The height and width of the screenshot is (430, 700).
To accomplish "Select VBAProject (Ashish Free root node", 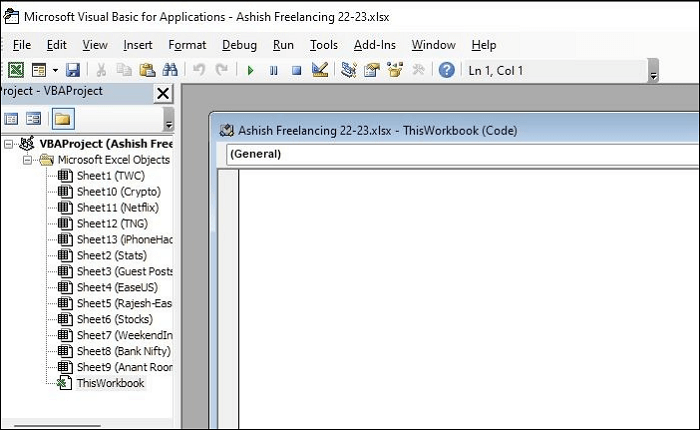I will pyautogui.click(x=106, y=144).
